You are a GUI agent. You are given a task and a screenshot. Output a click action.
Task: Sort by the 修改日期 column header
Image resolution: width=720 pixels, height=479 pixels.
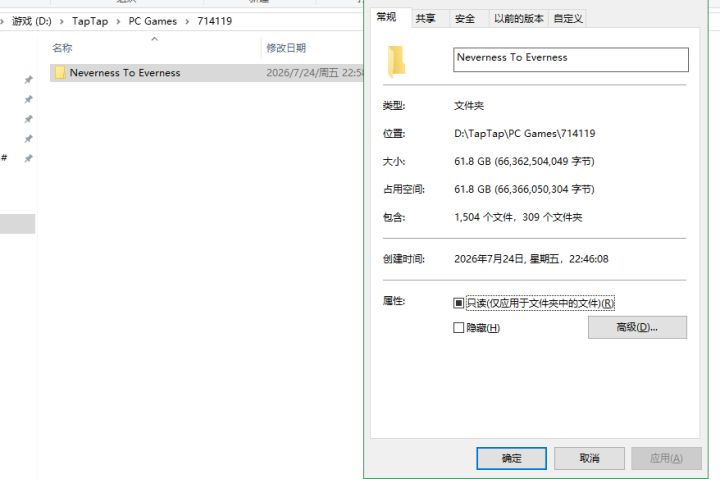(x=286, y=48)
